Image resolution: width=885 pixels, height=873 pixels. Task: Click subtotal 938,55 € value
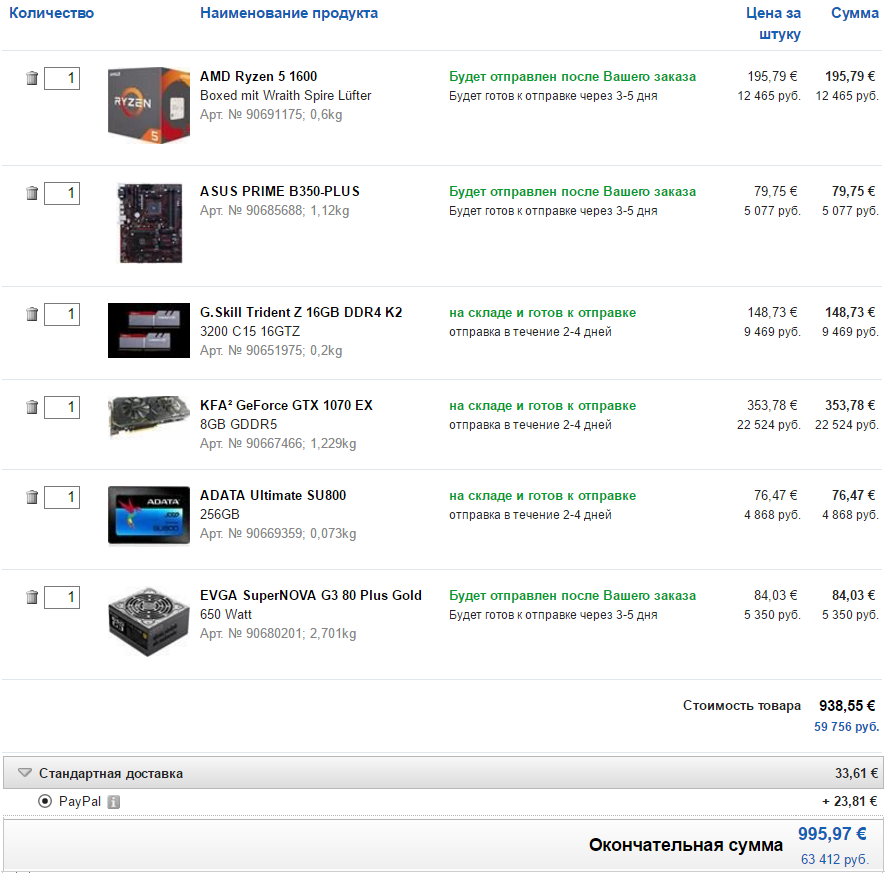(x=847, y=705)
